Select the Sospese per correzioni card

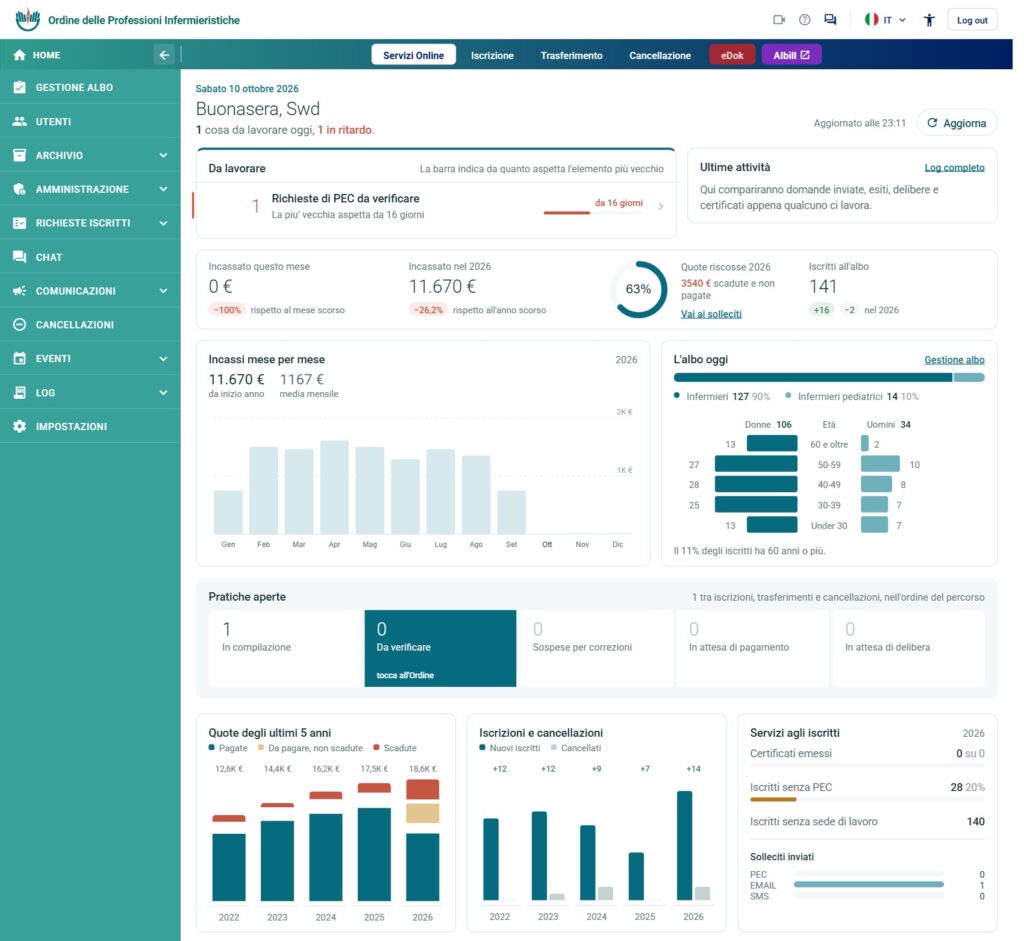595,648
